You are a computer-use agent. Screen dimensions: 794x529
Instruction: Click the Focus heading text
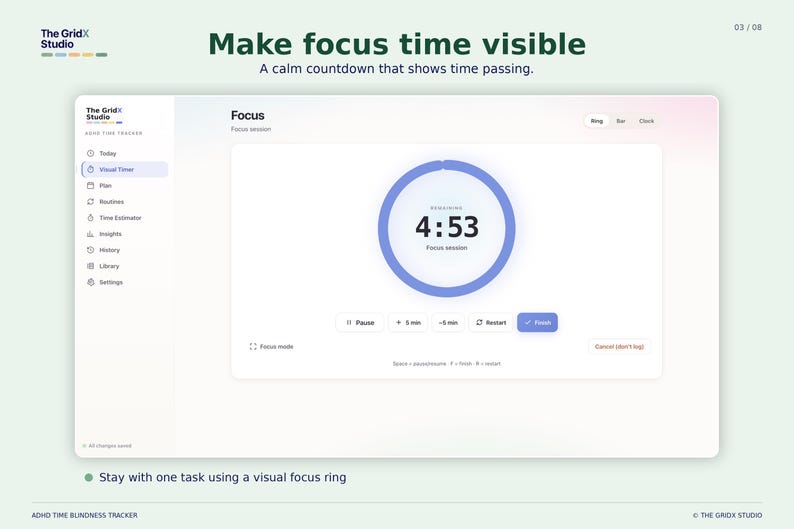(x=248, y=115)
